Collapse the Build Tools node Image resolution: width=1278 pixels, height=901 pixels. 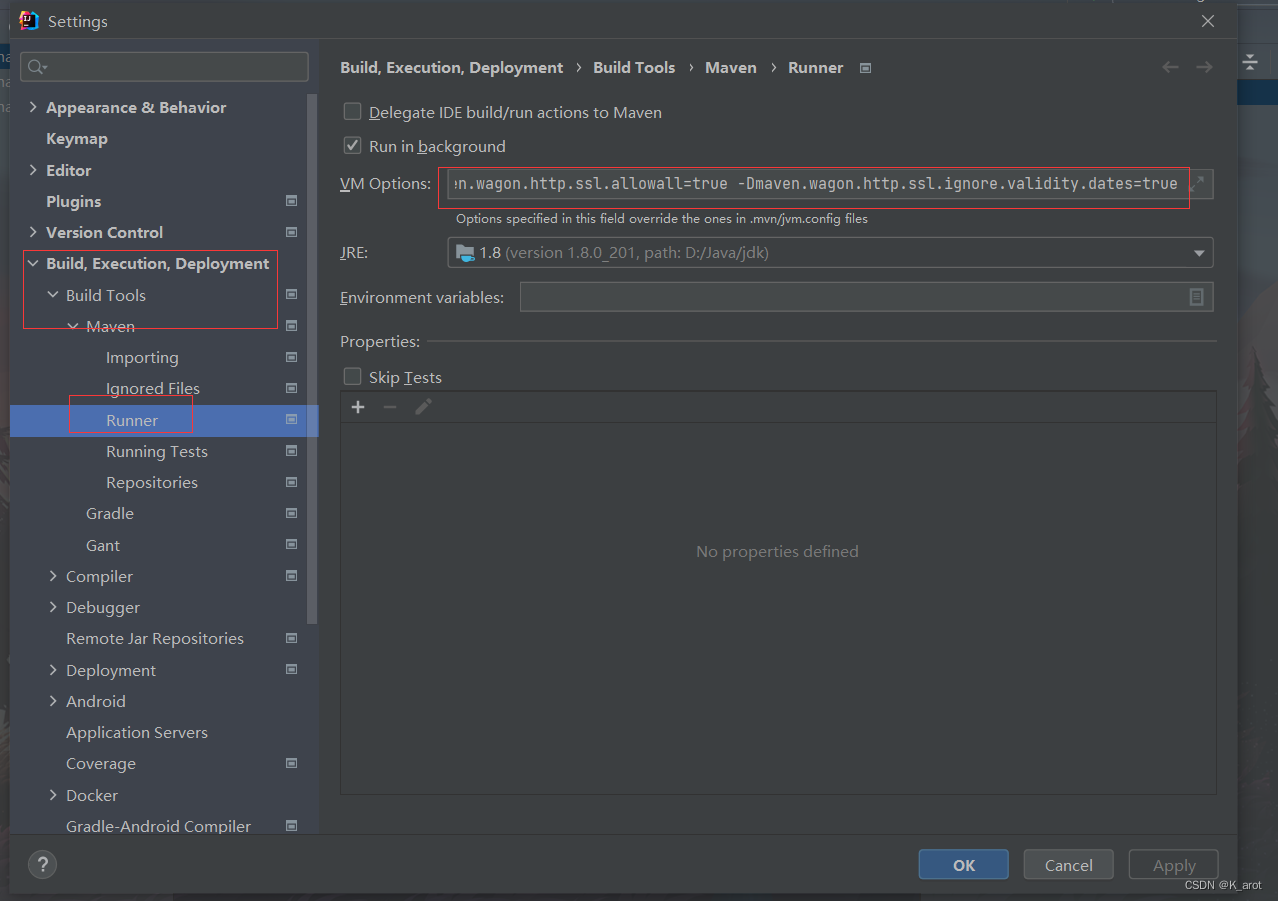(53, 295)
